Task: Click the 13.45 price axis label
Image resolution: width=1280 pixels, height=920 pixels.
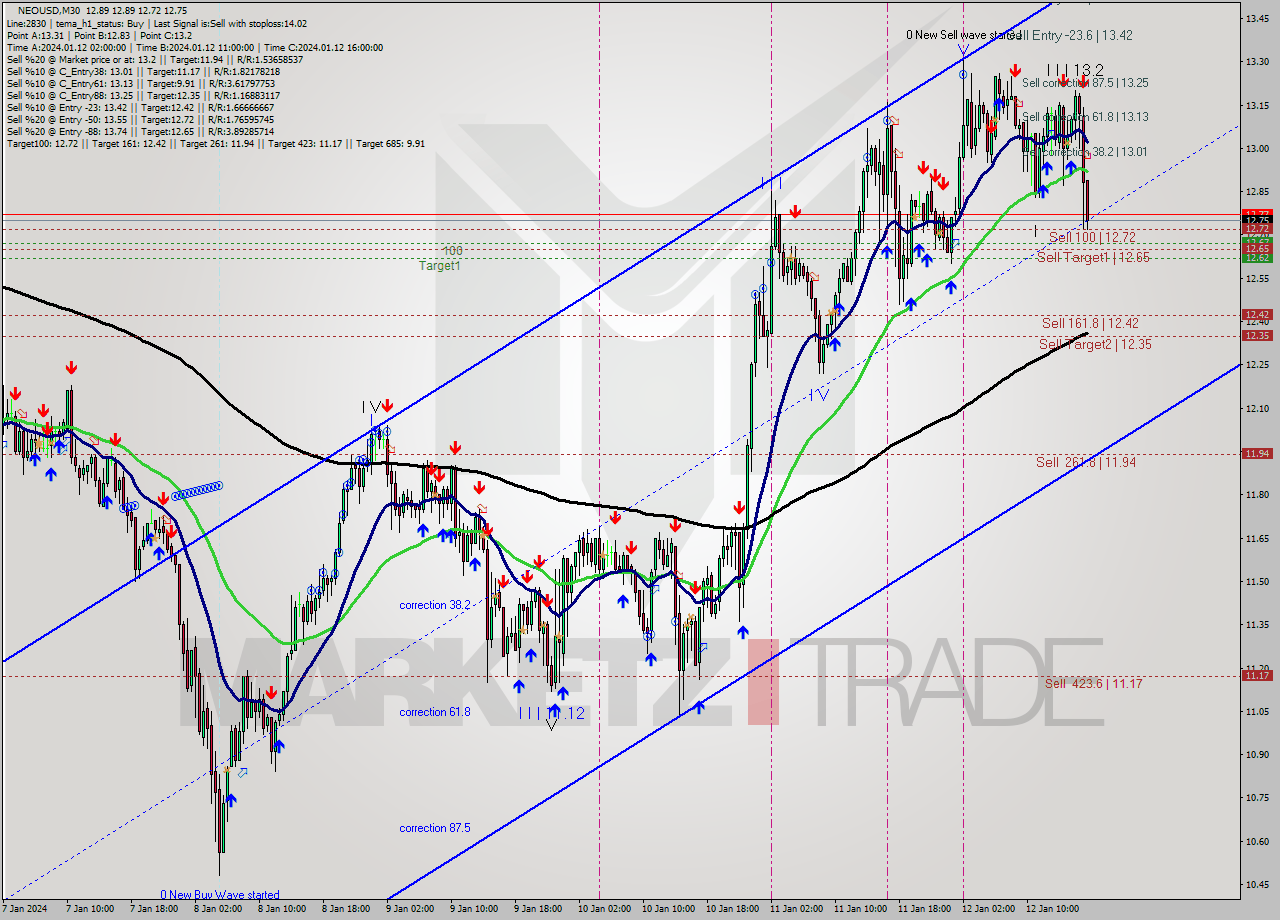Action: pos(1257,18)
